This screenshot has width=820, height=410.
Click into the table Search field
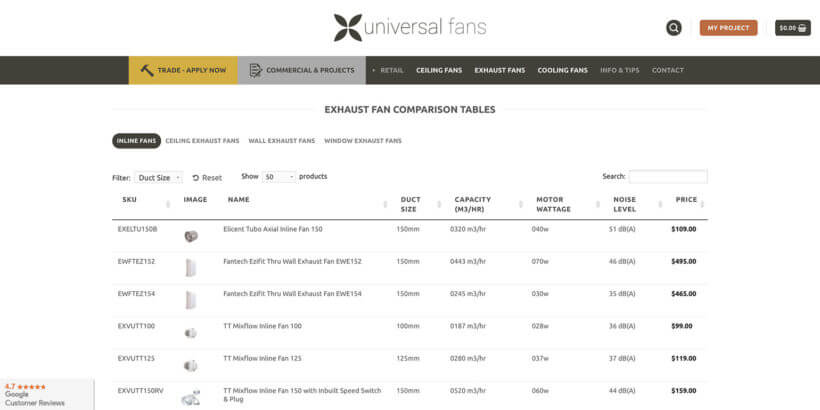pyautogui.click(x=668, y=177)
